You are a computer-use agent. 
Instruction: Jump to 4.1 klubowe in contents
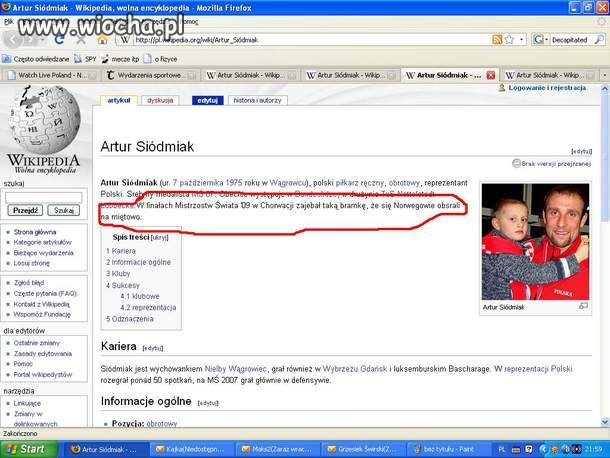point(140,296)
